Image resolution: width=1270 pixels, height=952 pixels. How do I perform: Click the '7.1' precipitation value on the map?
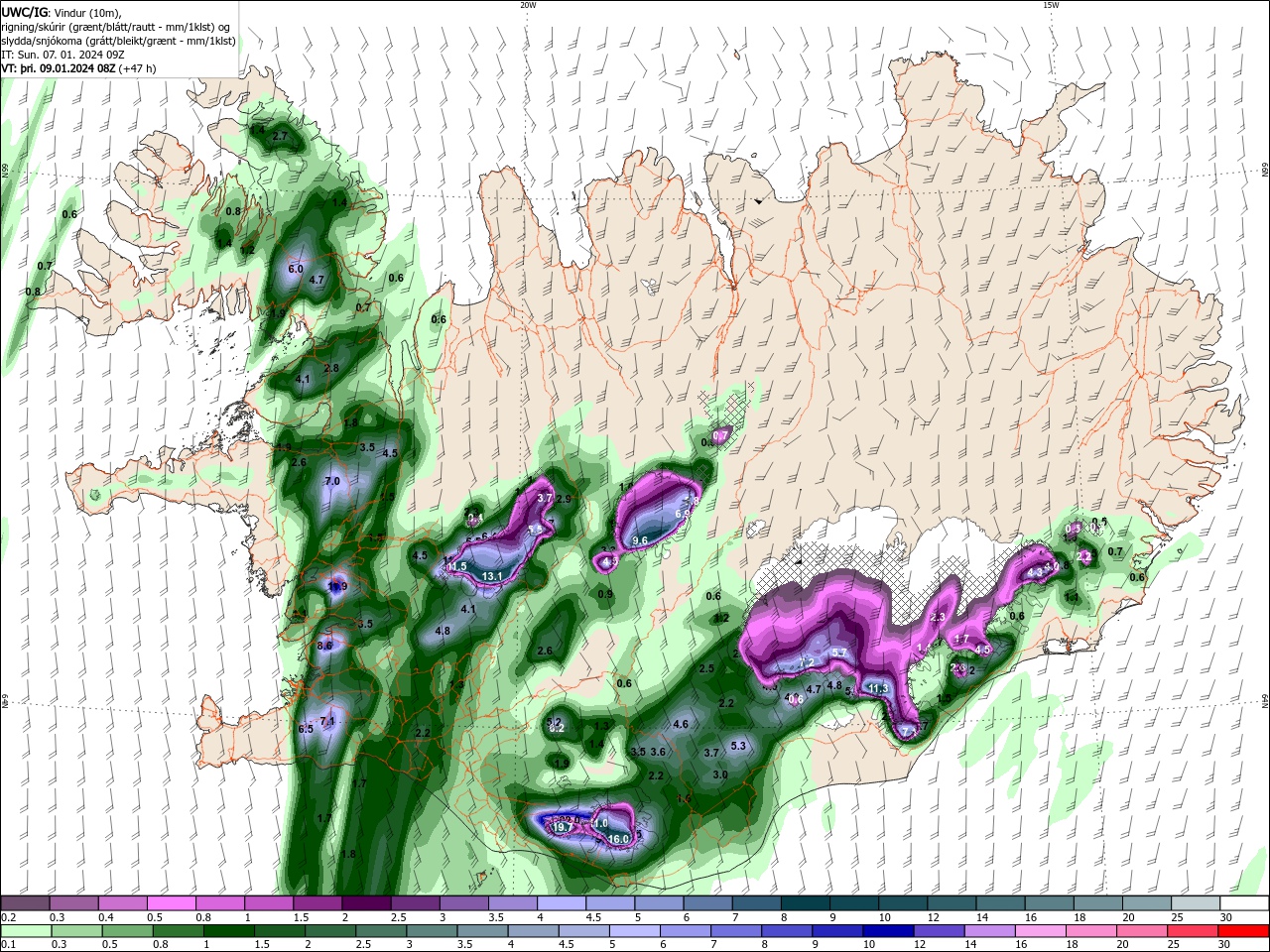point(327,720)
